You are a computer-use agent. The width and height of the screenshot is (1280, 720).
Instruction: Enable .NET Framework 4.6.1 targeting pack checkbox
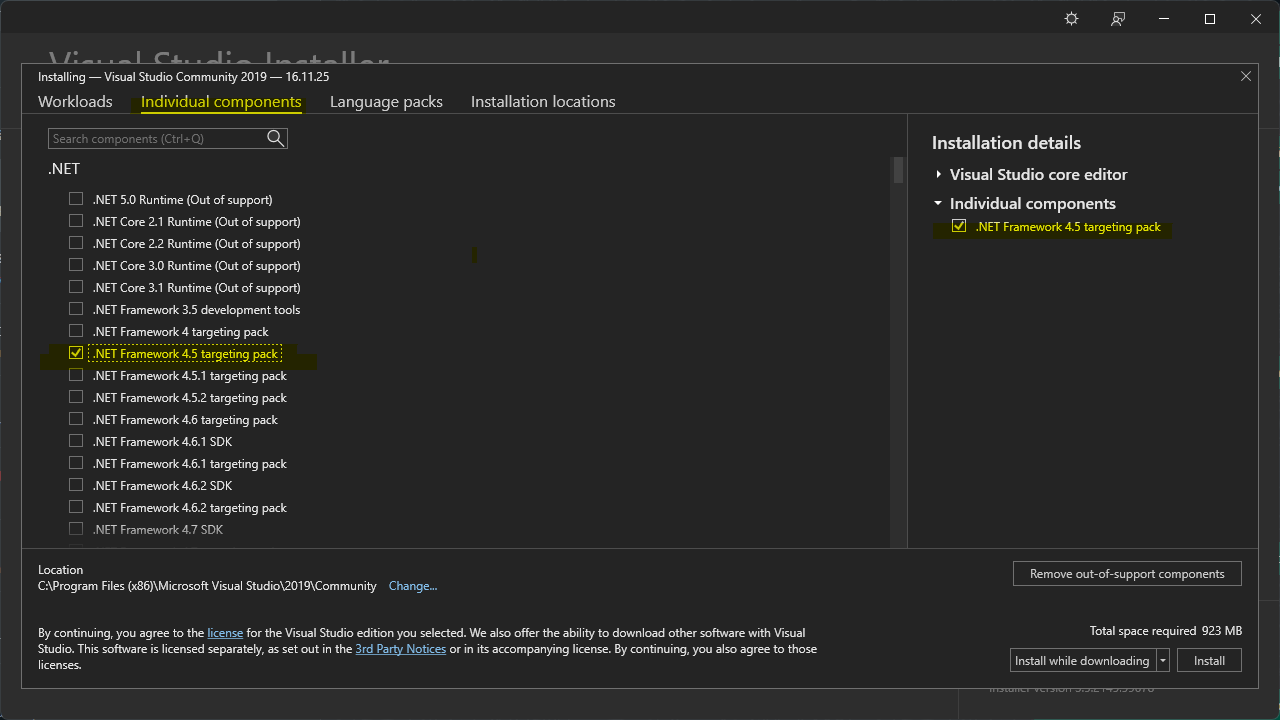pos(76,463)
